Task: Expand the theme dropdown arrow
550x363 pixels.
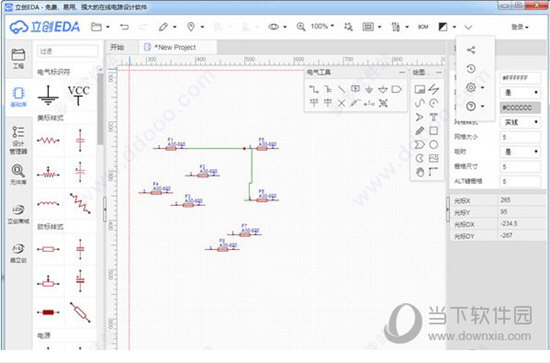Action: [x=454, y=27]
